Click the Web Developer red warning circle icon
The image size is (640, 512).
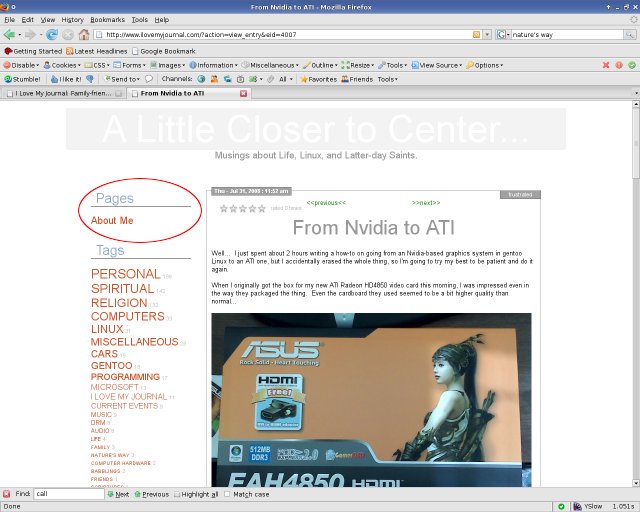[x=619, y=65]
